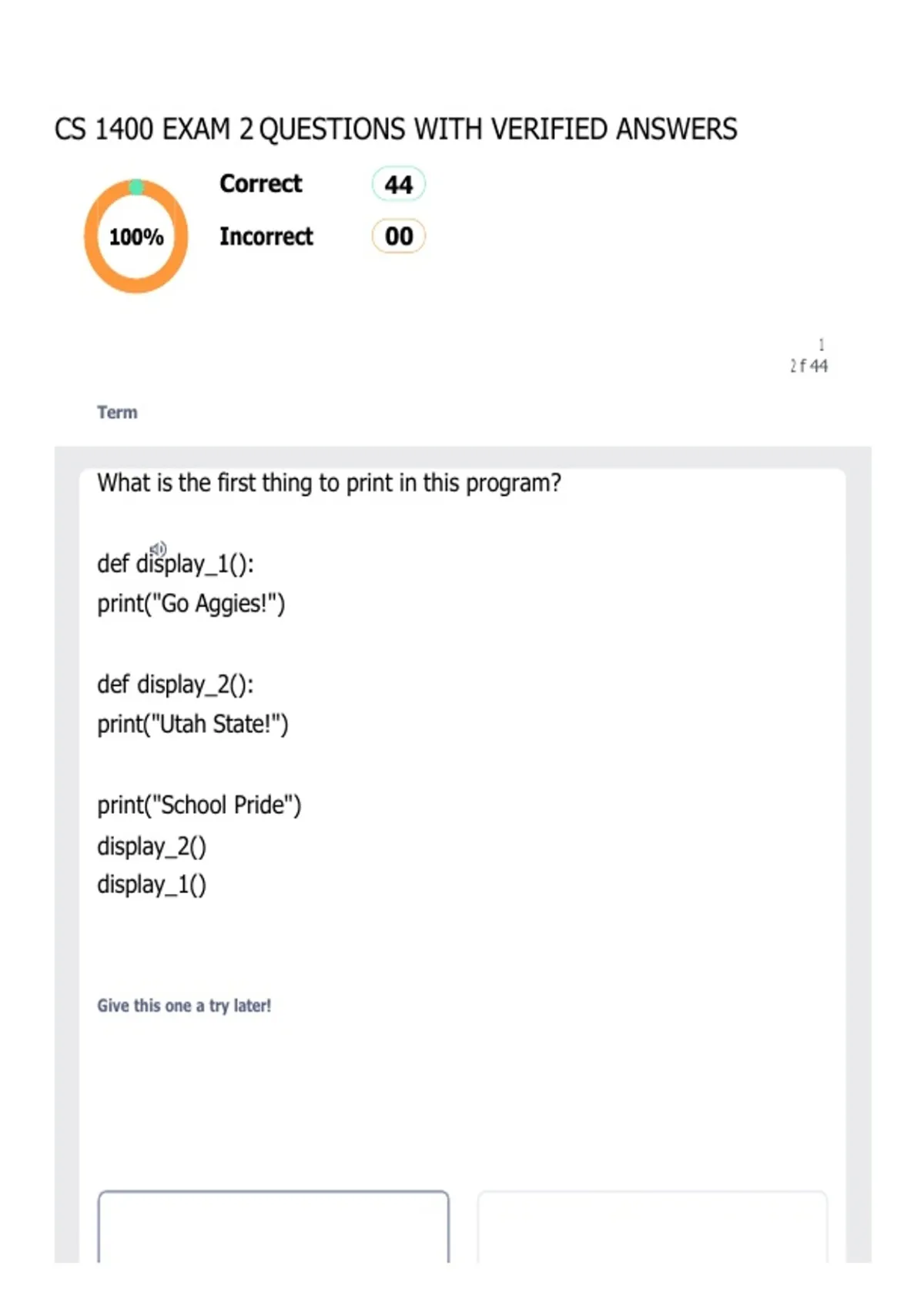This screenshot has width=924, height=1309.
Task: Click the question text about first thing to print
Action: [329, 483]
